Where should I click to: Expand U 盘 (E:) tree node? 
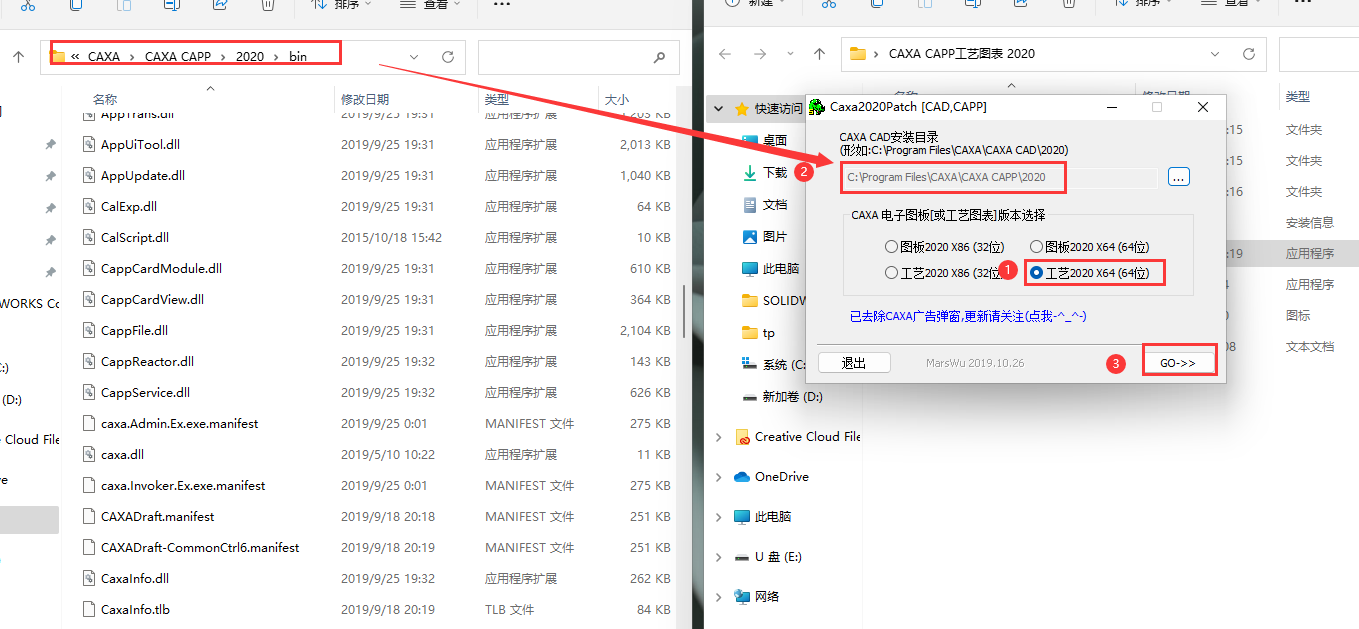point(719,556)
